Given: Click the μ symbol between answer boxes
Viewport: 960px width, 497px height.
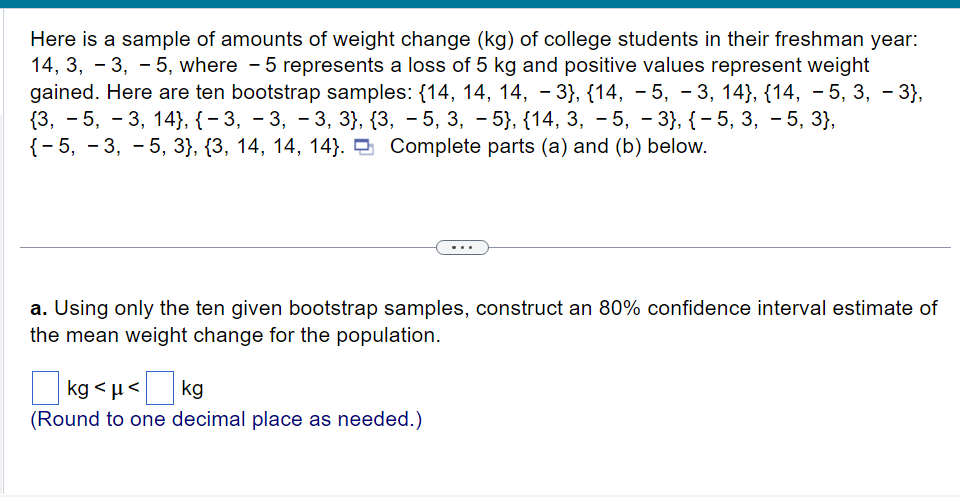Looking at the screenshot, I should point(124,386).
